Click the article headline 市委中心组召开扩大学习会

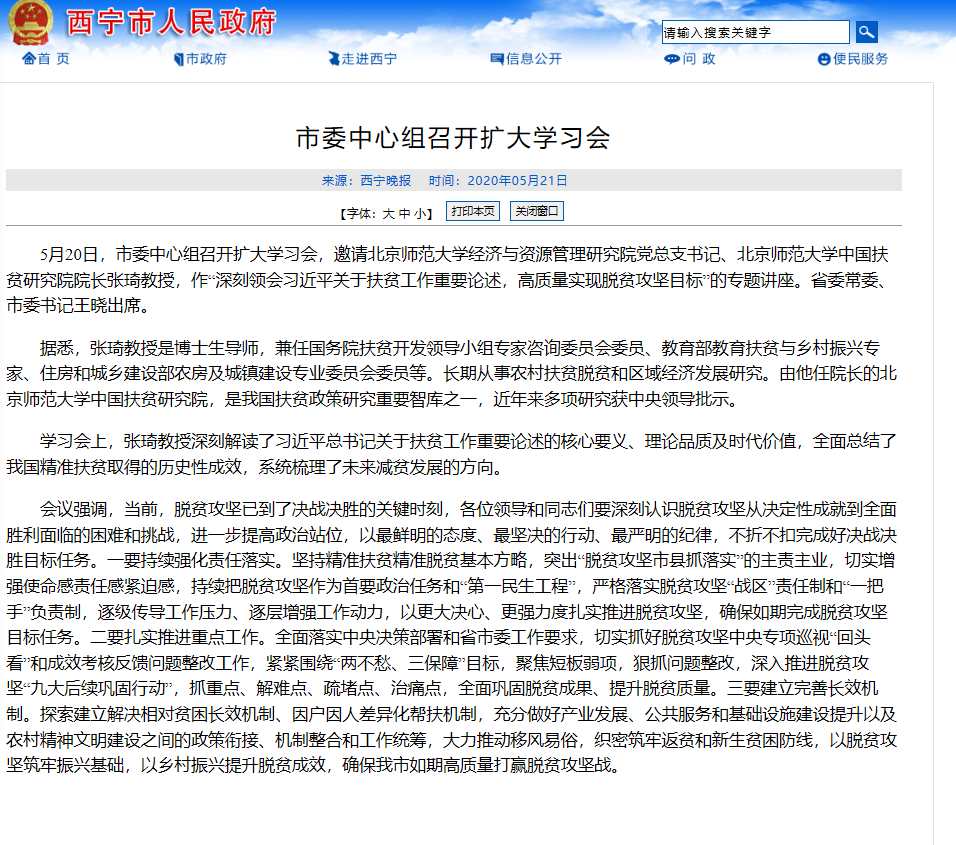pyautogui.click(x=453, y=137)
